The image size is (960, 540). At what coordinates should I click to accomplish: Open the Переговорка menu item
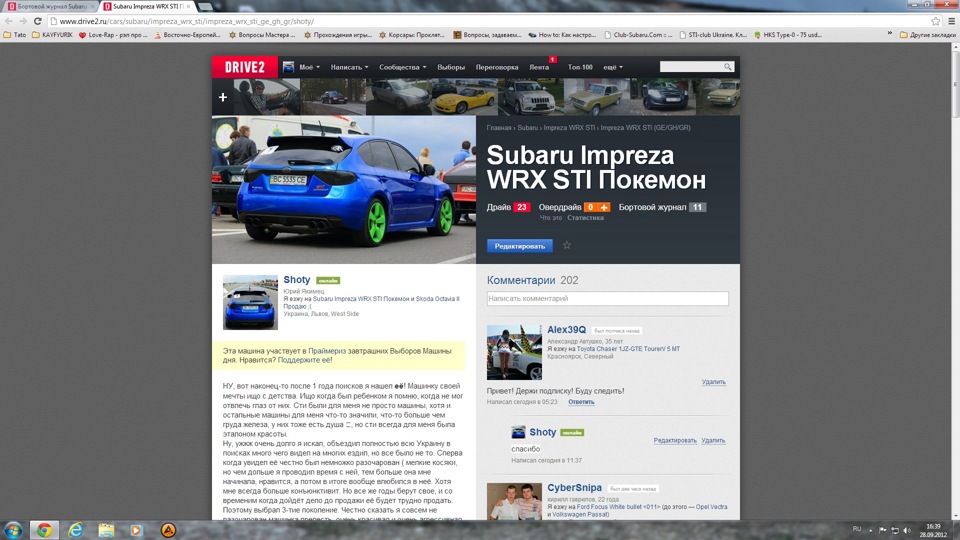coord(497,67)
